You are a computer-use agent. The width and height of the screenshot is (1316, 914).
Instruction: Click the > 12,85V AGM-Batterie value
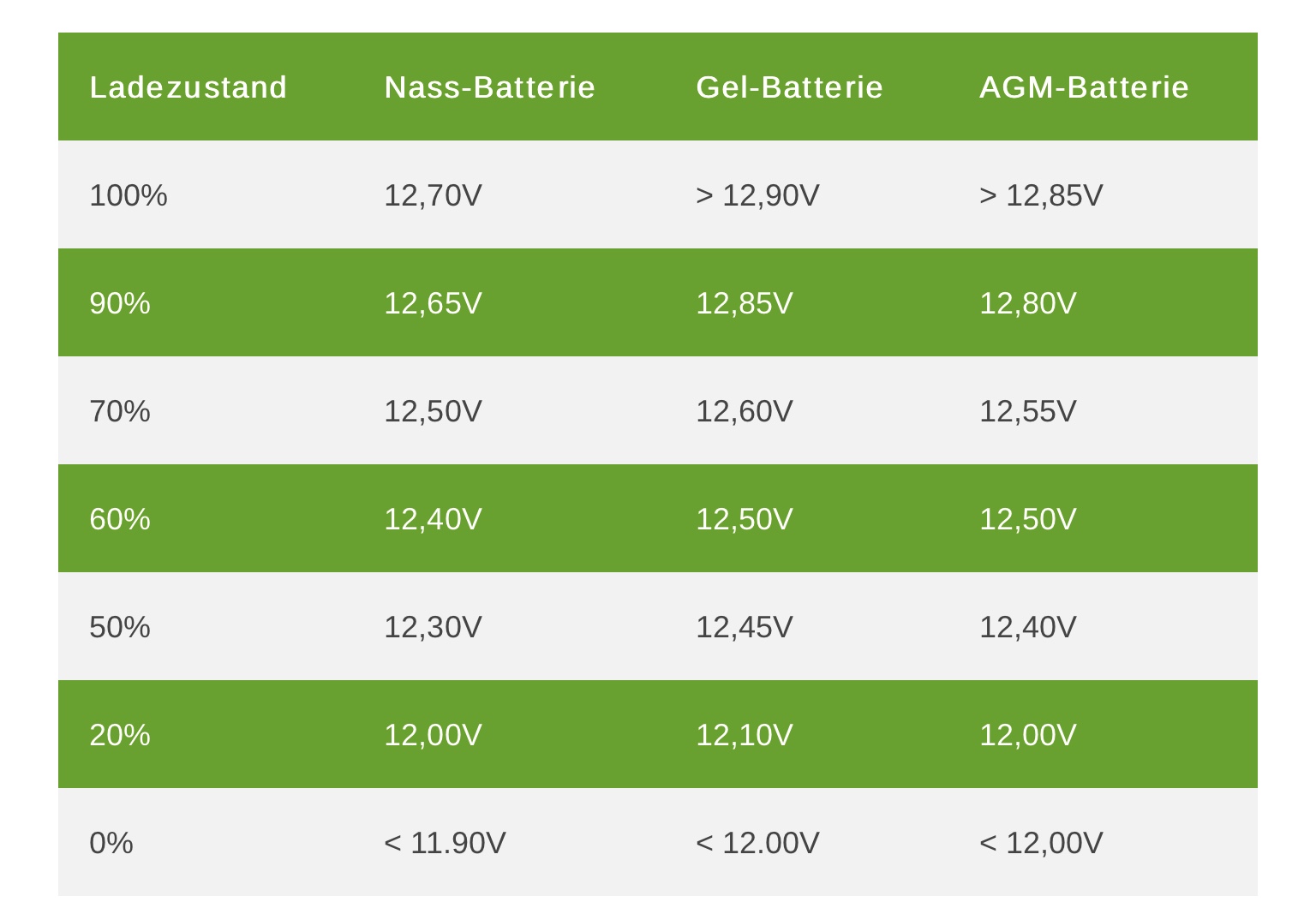coord(1041,195)
